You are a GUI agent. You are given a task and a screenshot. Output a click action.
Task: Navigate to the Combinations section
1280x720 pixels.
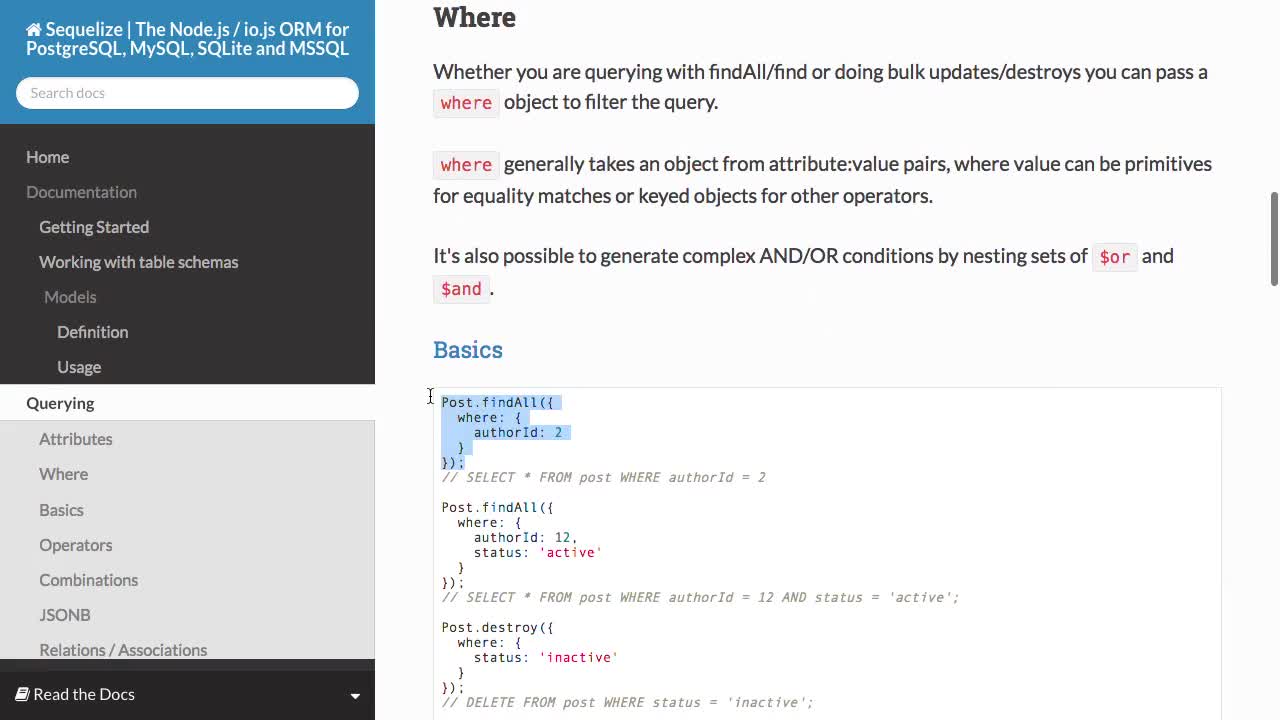(x=88, y=580)
